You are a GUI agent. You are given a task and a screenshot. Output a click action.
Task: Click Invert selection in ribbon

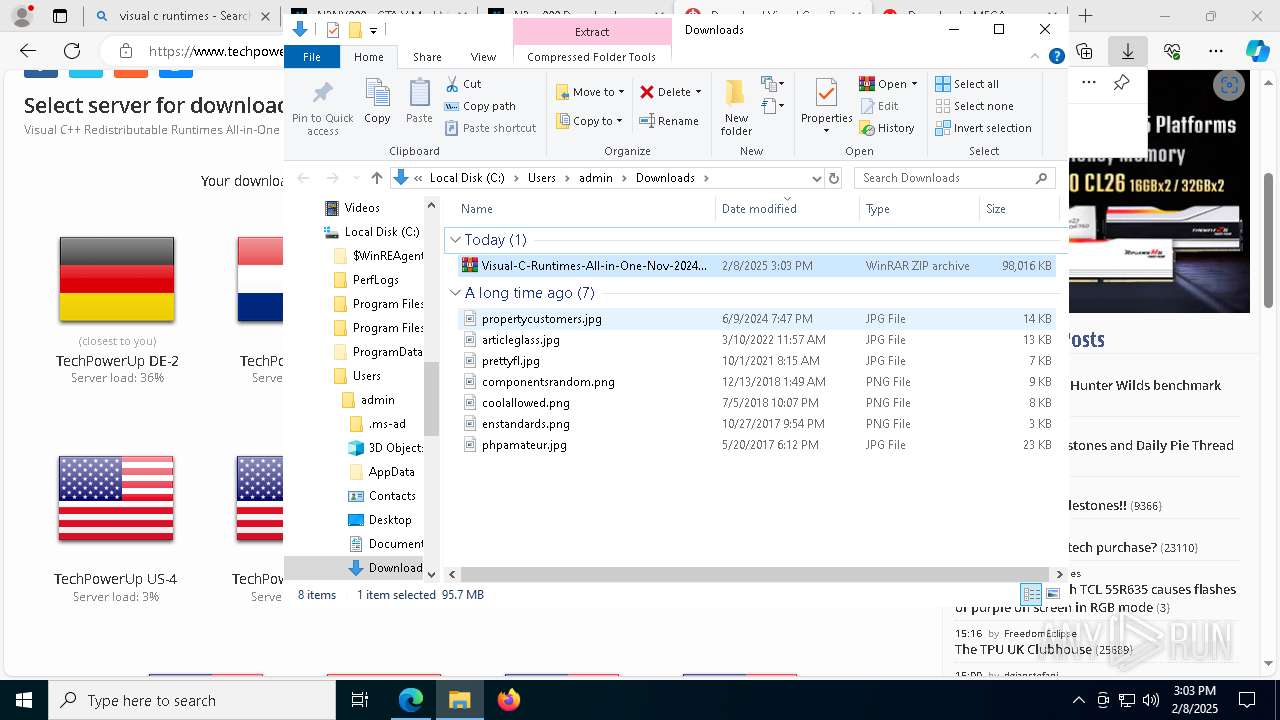(x=983, y=128)
